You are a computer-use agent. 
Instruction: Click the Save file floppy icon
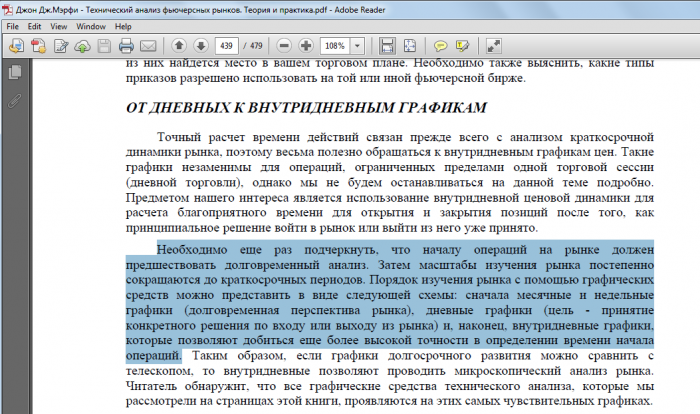tap(104, 46)
